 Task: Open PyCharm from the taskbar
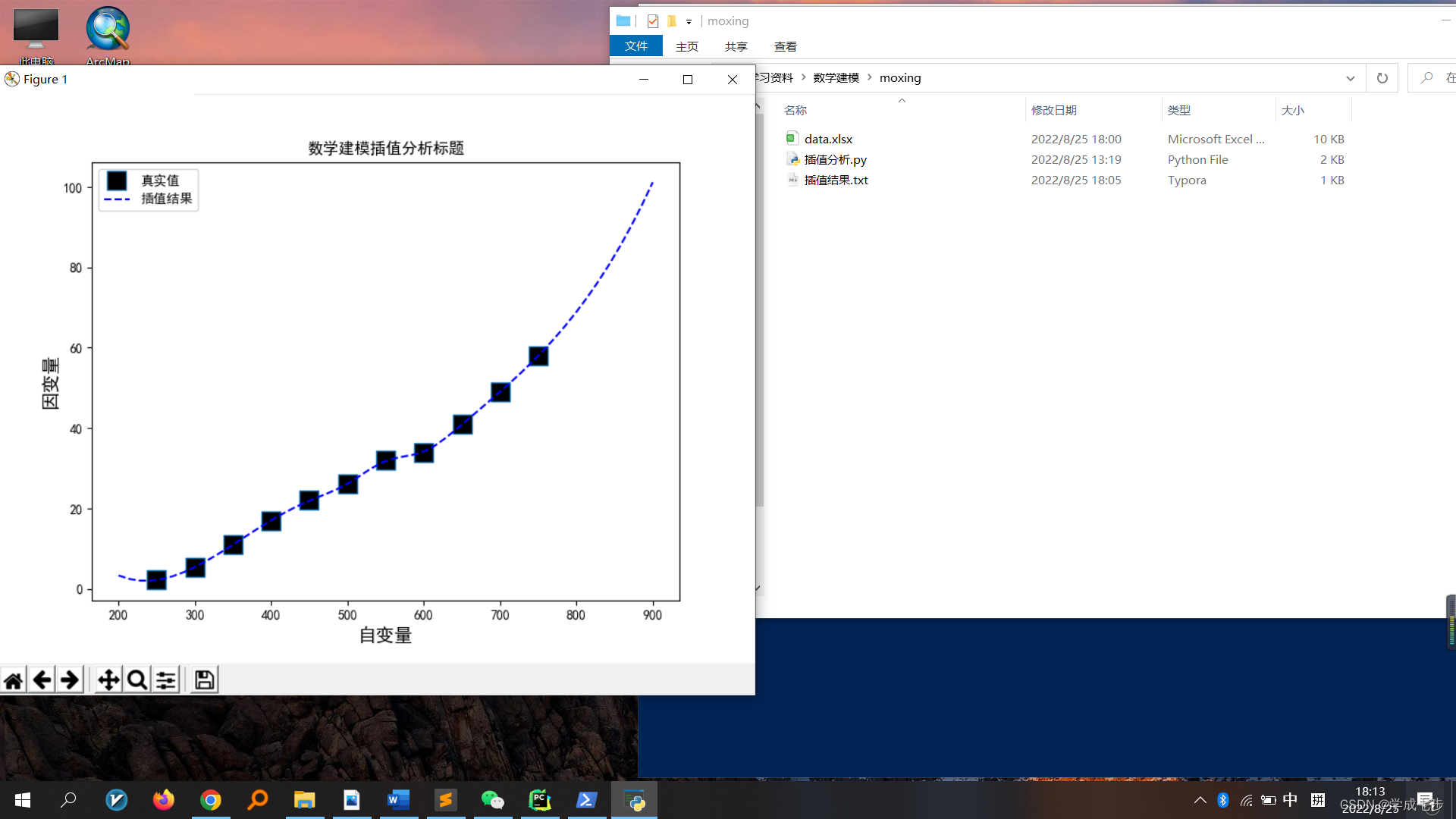(539, 800)
